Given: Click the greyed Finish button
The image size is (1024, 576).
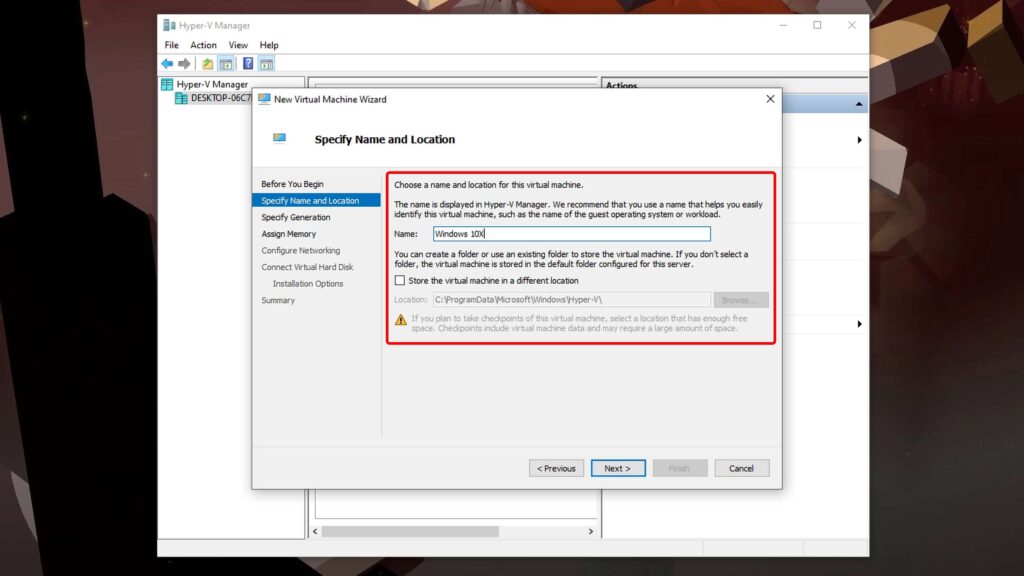Looking at the screenshot, I should [x=679, y=468].
